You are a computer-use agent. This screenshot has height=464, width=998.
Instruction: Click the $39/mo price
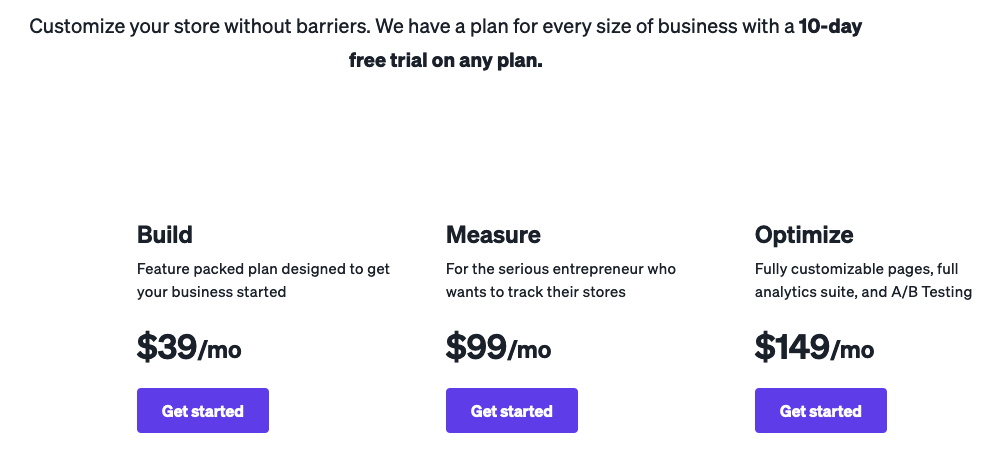click(189, 347)
